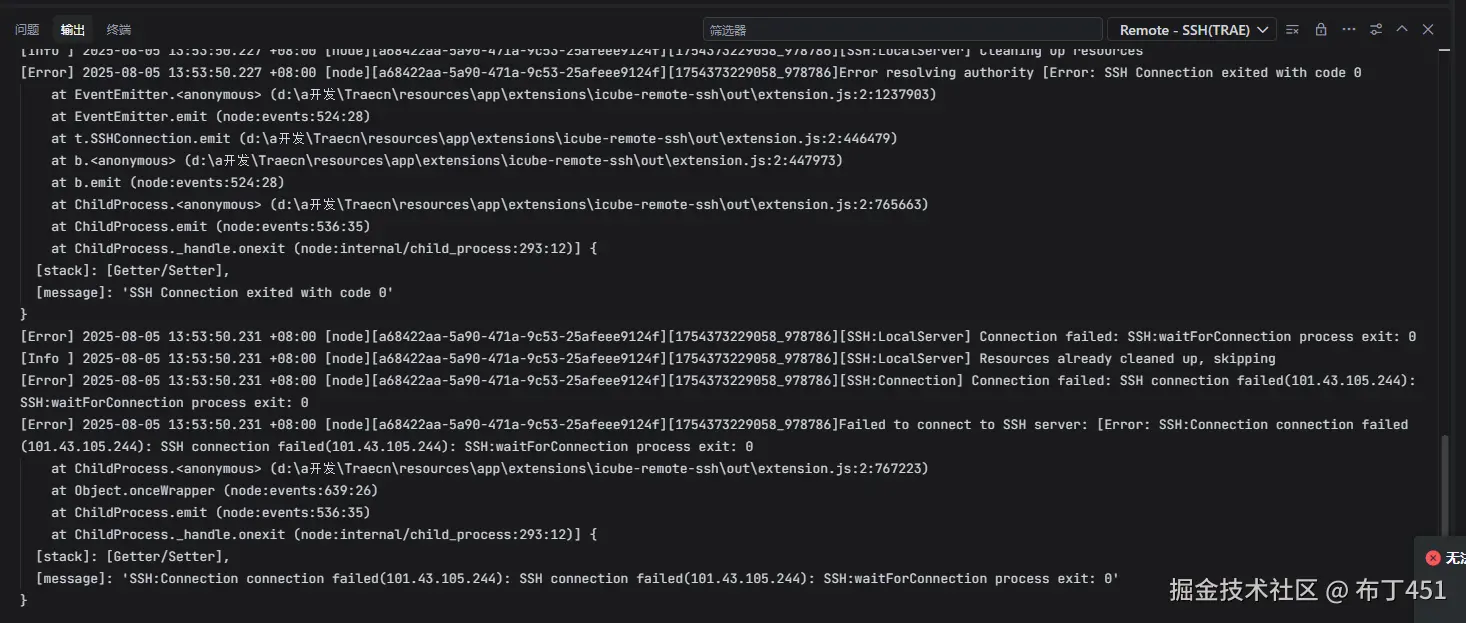Select the 输出 tab
The image size is (1466, 623).
(x=73, y=30)
